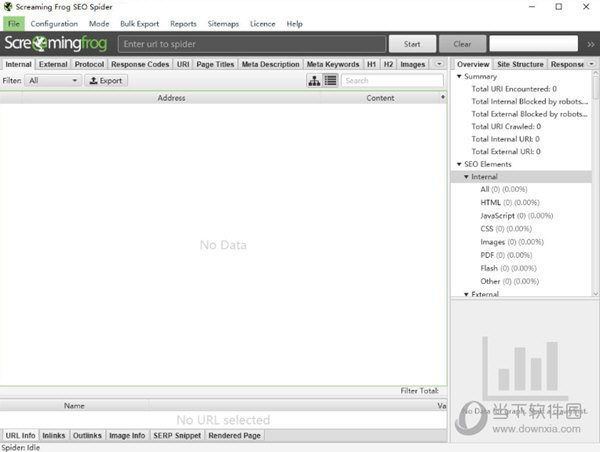Select the Image Info bottom tab

click(x=127, y=436)
